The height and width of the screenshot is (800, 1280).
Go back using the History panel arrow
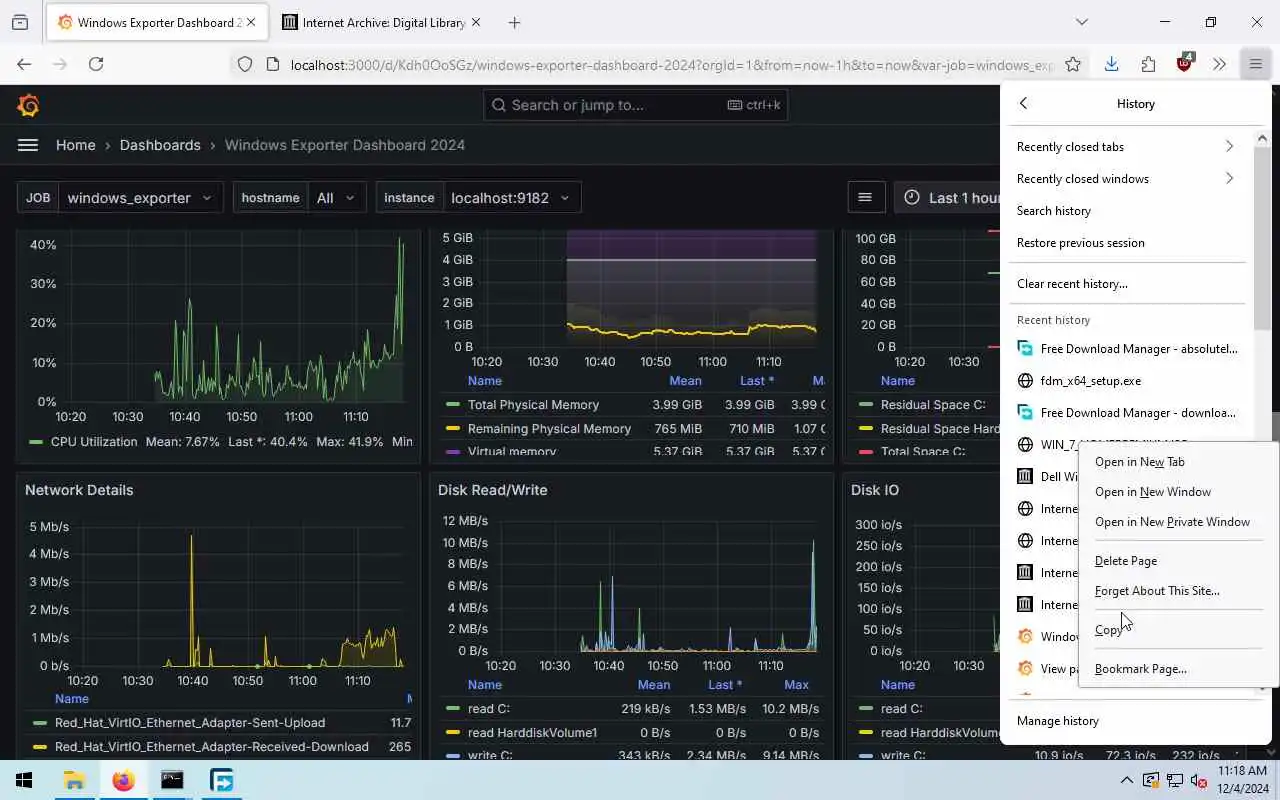pyautogui.click(x=1023, y=103)
